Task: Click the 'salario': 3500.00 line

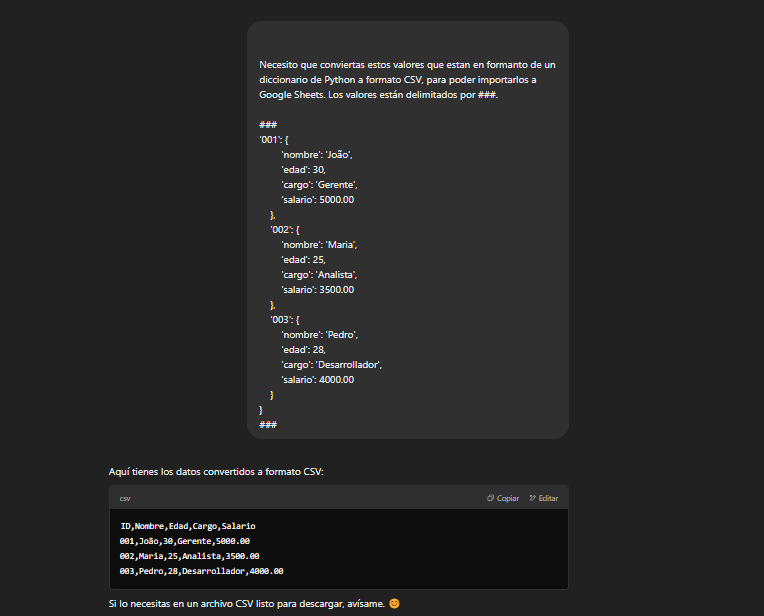Action: [x=317, y=289]
